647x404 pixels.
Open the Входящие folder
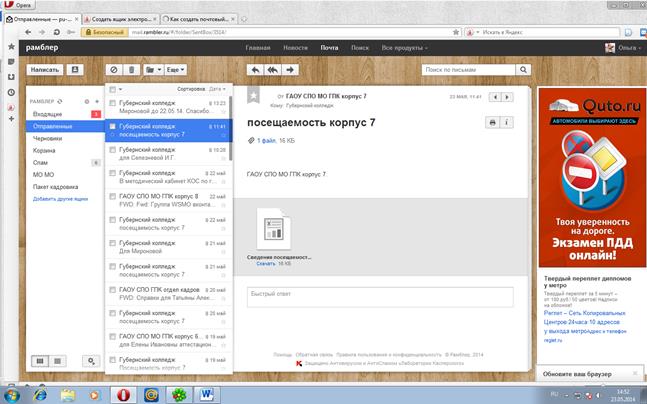[47, 114]
